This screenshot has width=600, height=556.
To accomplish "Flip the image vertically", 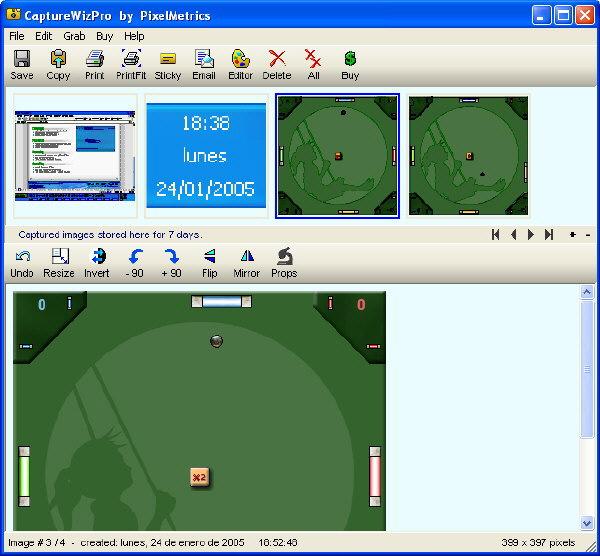I will point(210,263).
